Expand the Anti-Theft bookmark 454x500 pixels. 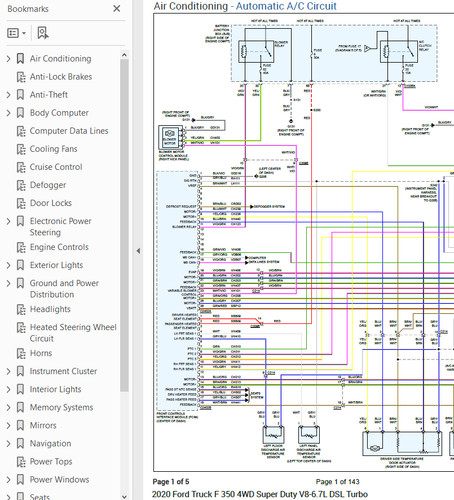9,95
